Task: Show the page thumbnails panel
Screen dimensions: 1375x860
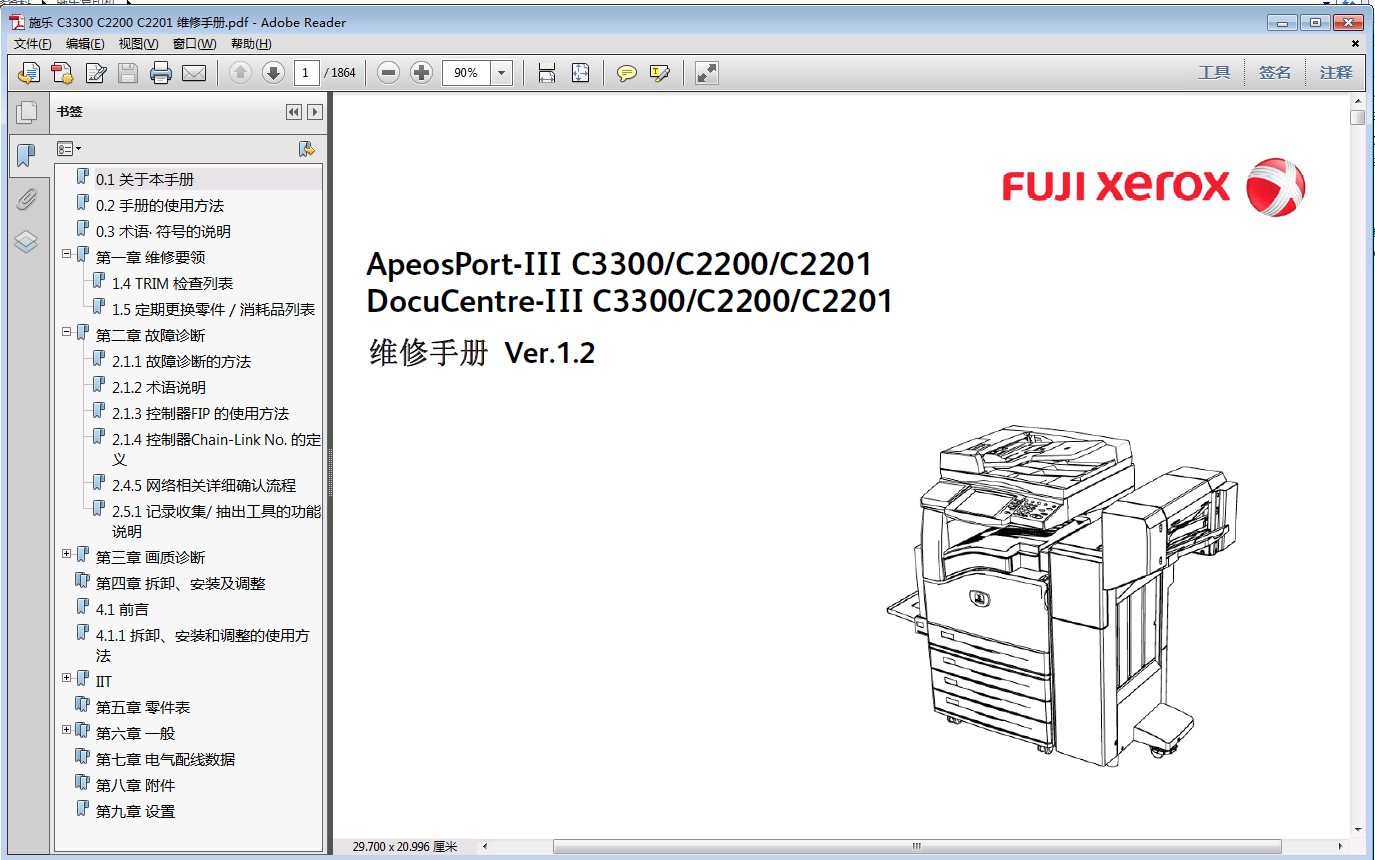Action: (x=27, y=113)
